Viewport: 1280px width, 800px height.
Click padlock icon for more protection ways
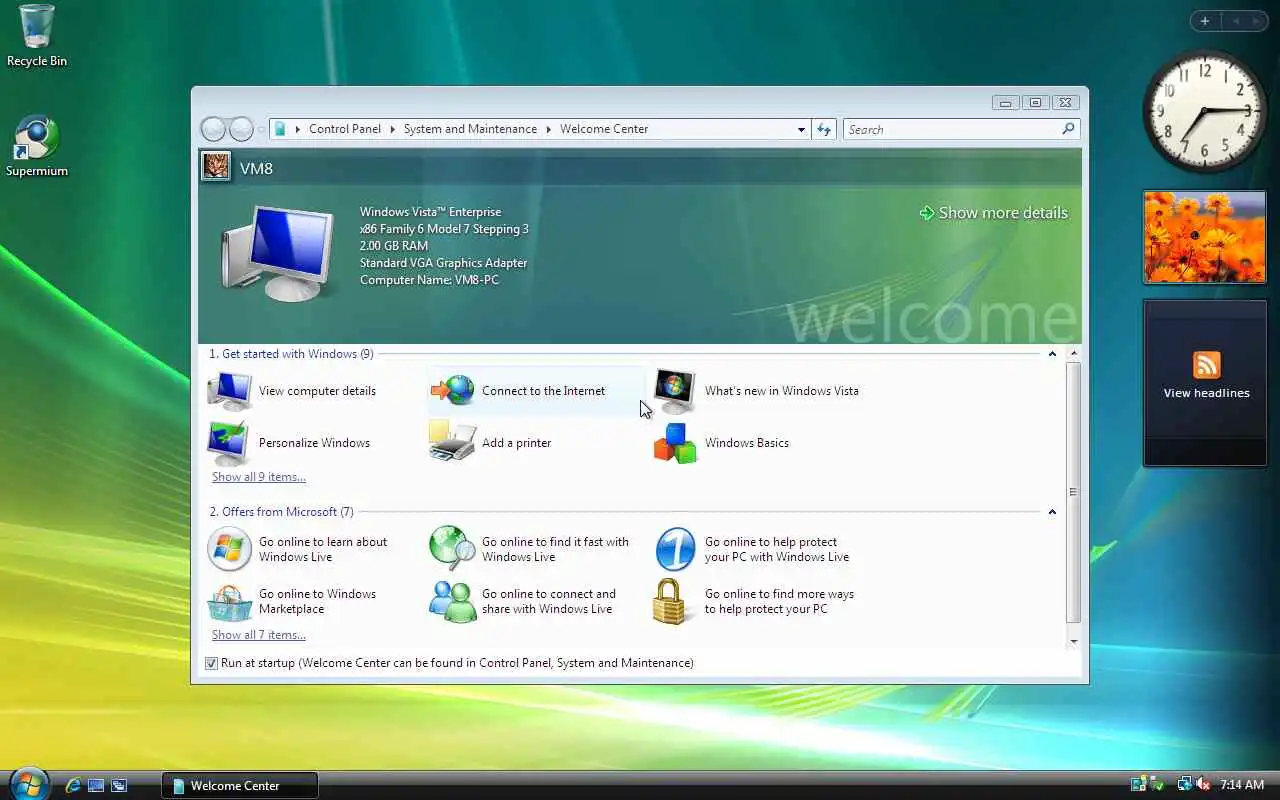point(670,601)
